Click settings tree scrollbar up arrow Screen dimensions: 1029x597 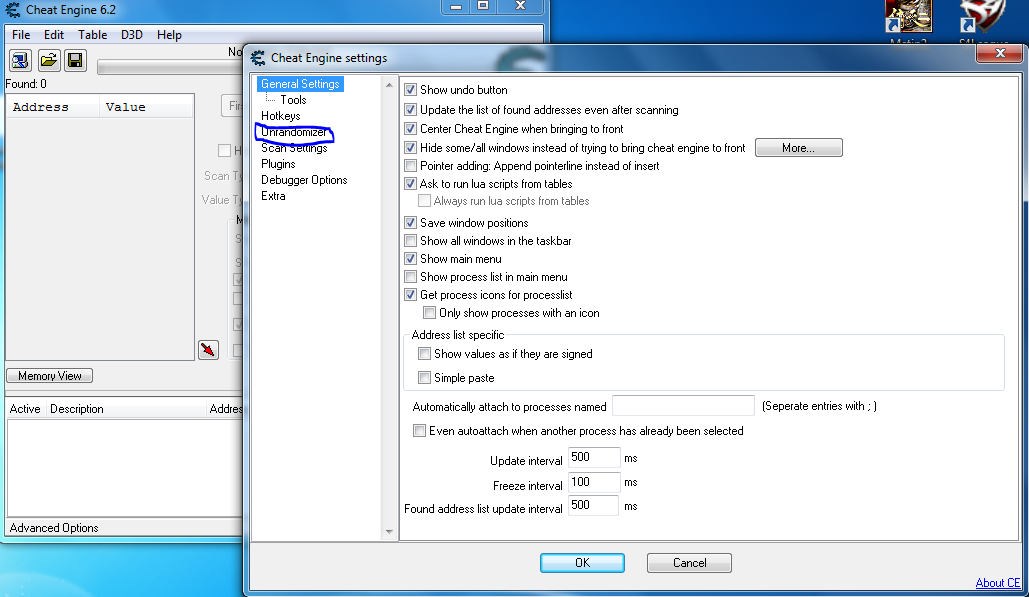point(389,85)
